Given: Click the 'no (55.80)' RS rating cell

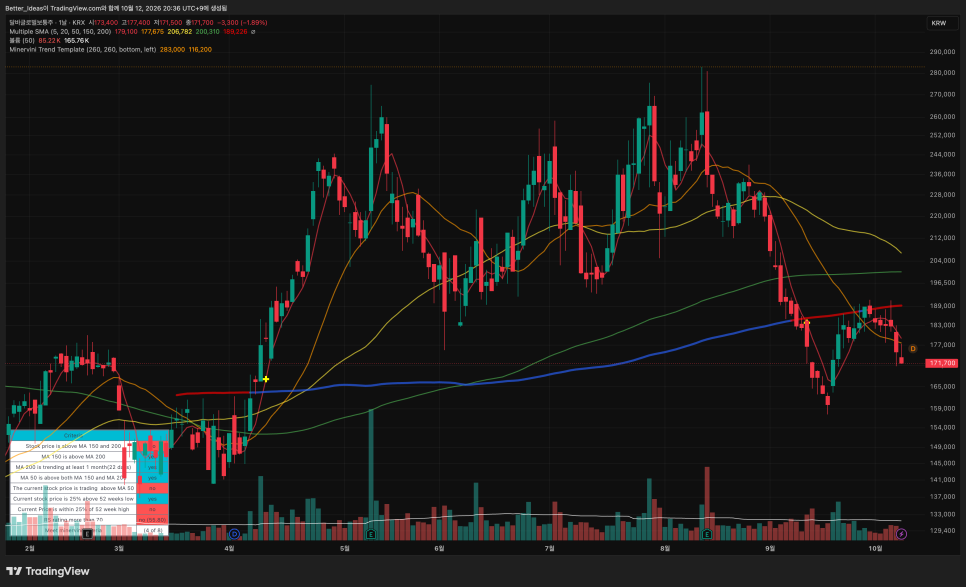Looking at the screenshot, I should tap(152, 520).
